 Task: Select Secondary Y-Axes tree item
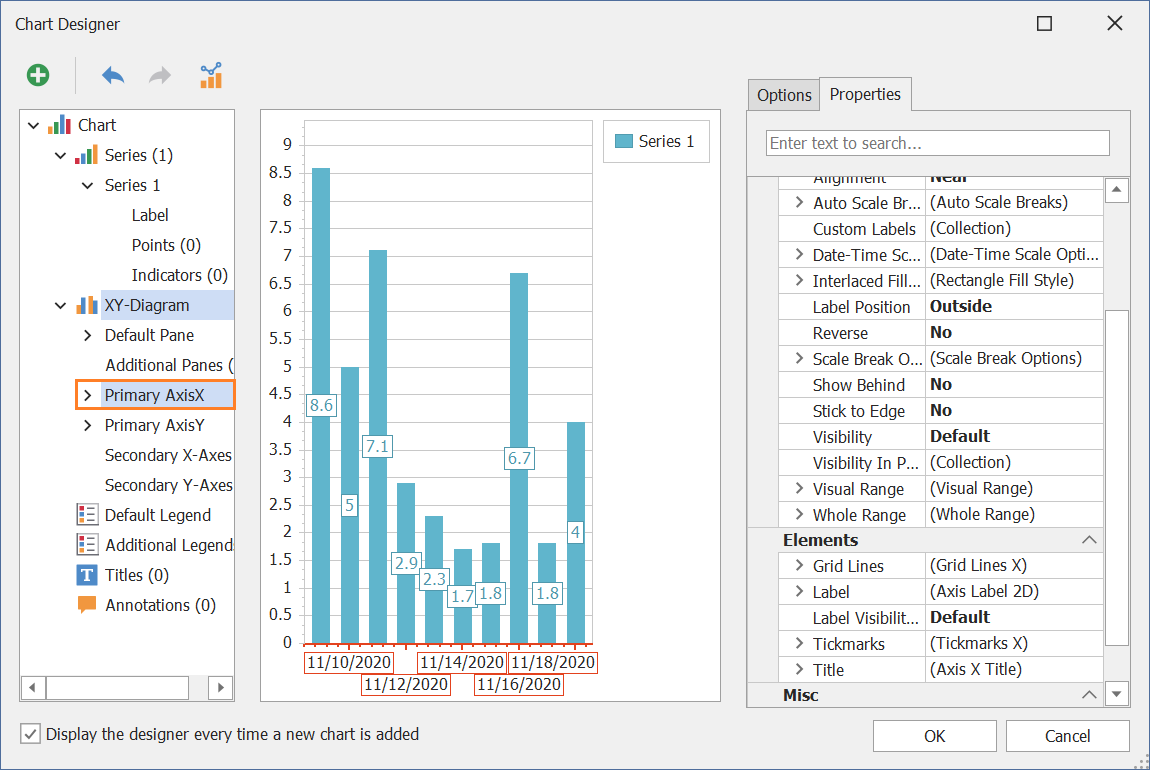pos(168,485)
